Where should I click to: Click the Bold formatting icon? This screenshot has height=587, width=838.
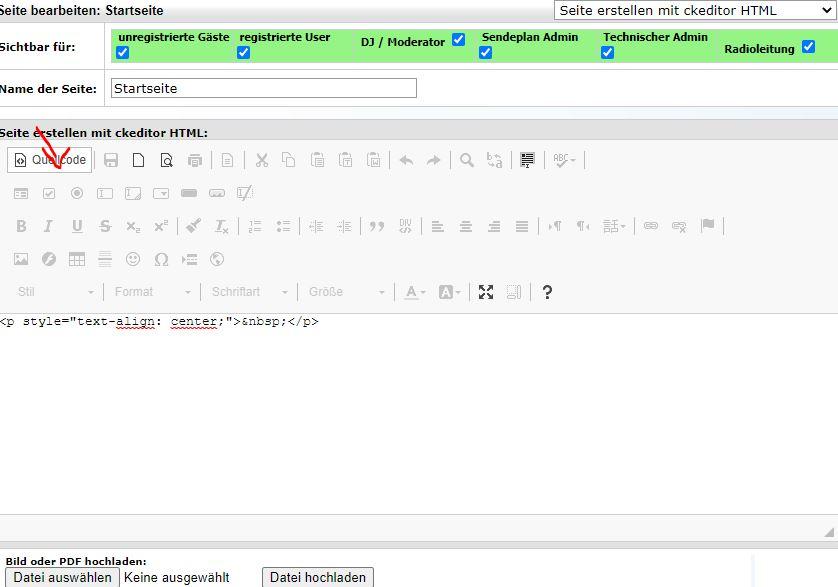coord(21,227)
